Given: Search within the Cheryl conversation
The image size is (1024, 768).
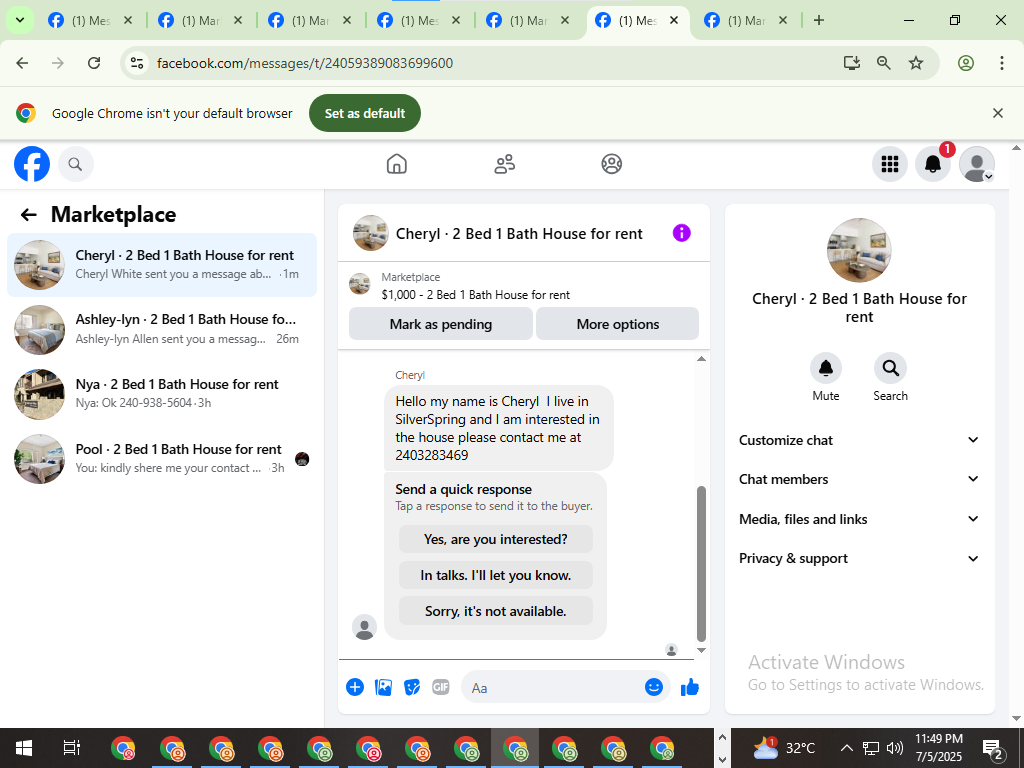Looking at the screenshot, I should point(890,368).
